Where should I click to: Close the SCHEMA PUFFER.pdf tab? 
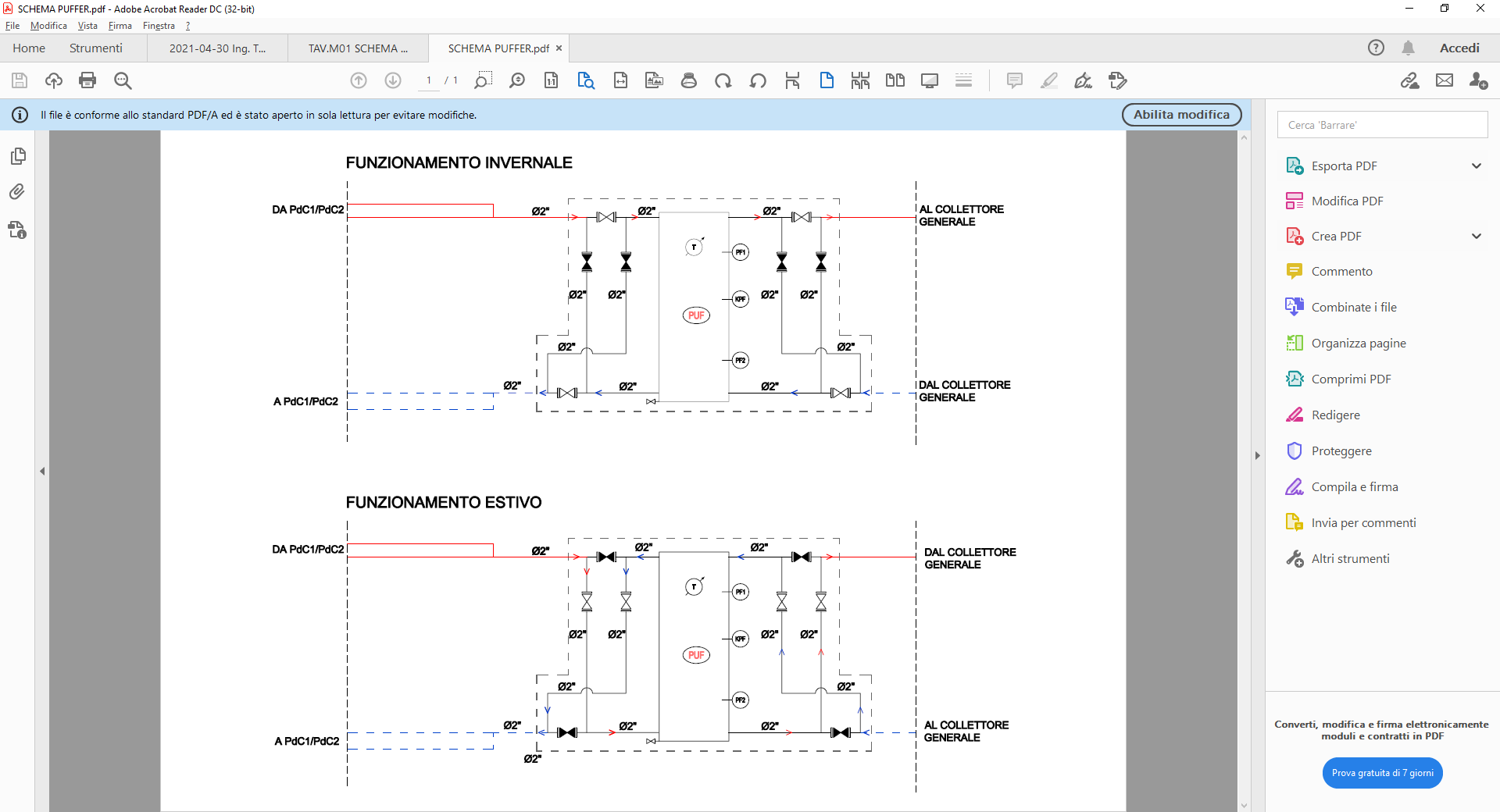(x=559, y=48)
